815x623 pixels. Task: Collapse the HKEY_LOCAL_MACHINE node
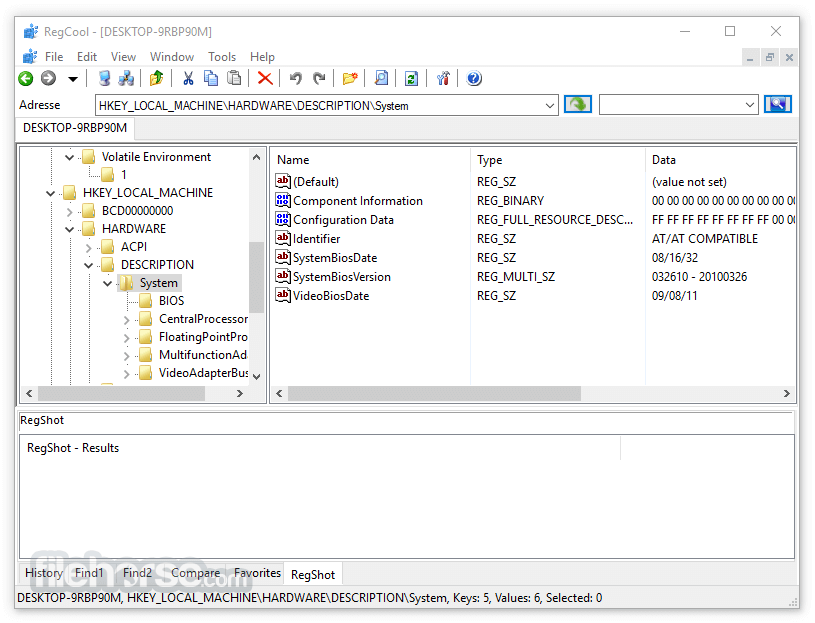[x=50, y=193]
